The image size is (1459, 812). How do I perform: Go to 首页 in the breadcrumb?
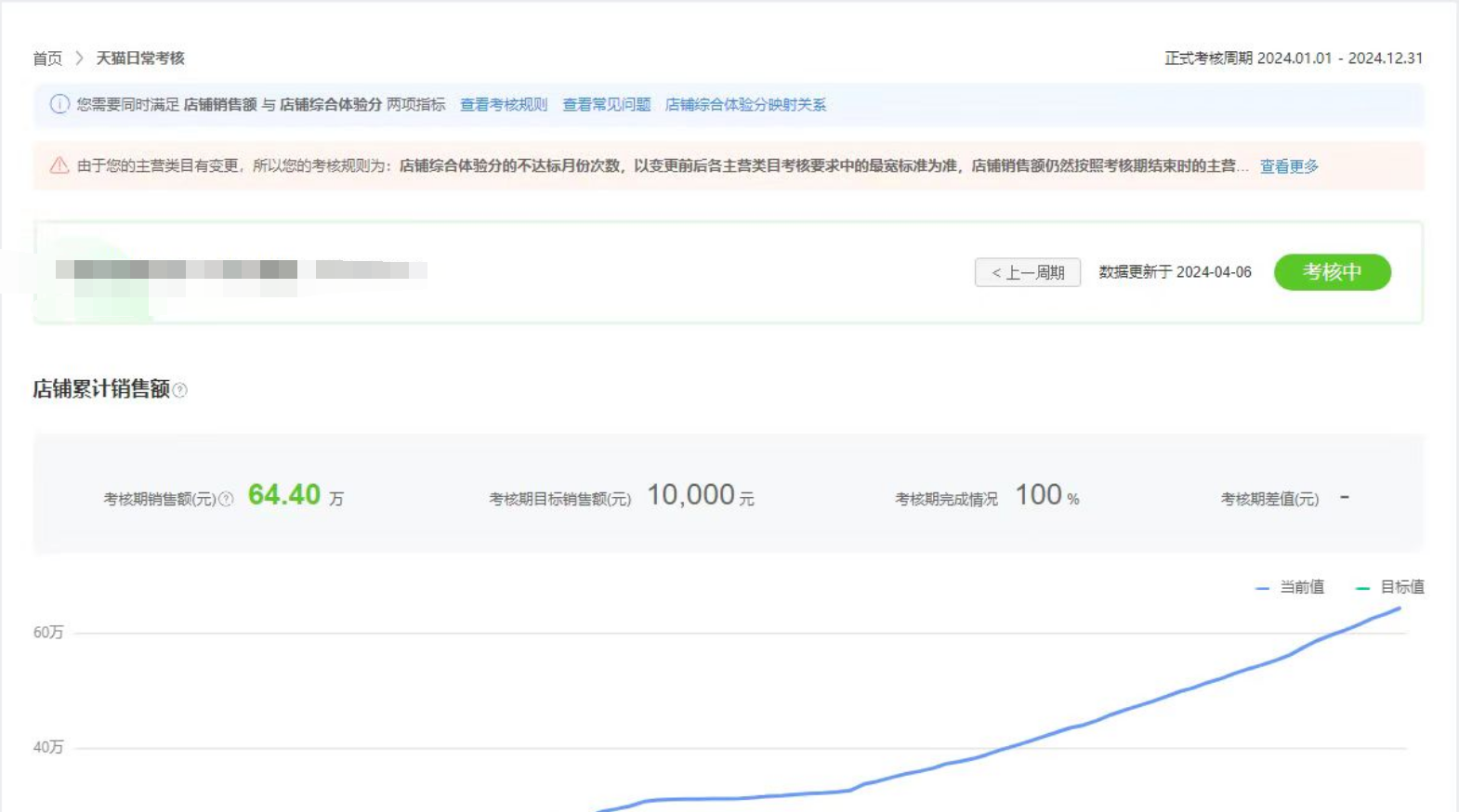coord(47,58)
